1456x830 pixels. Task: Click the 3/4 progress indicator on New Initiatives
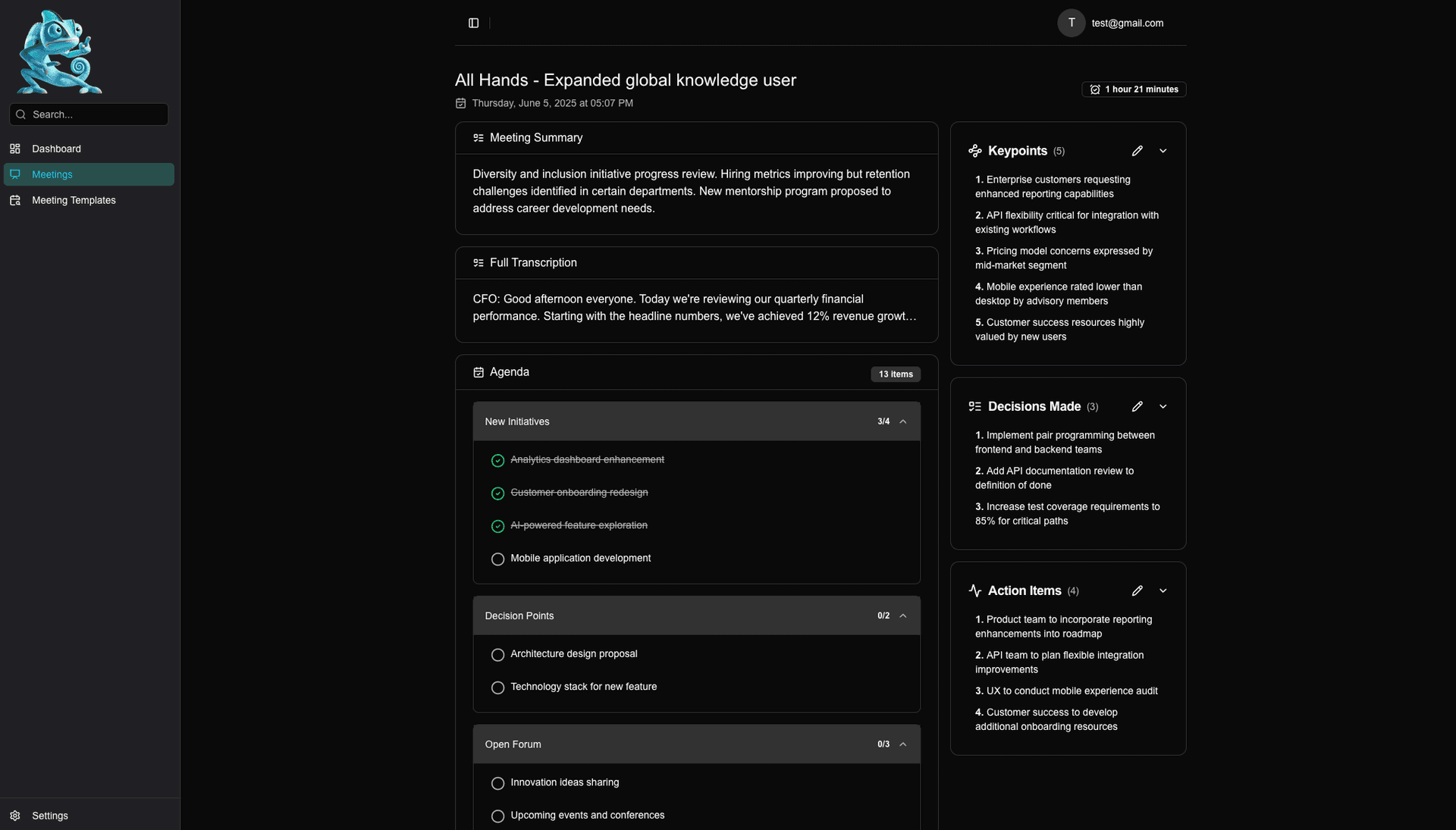pyautogui.click(x=883, y=421)
